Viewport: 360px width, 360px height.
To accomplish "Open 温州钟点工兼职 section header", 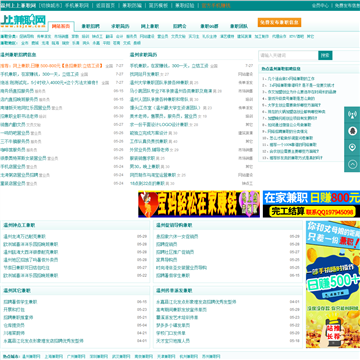I will tap(19, 225).
